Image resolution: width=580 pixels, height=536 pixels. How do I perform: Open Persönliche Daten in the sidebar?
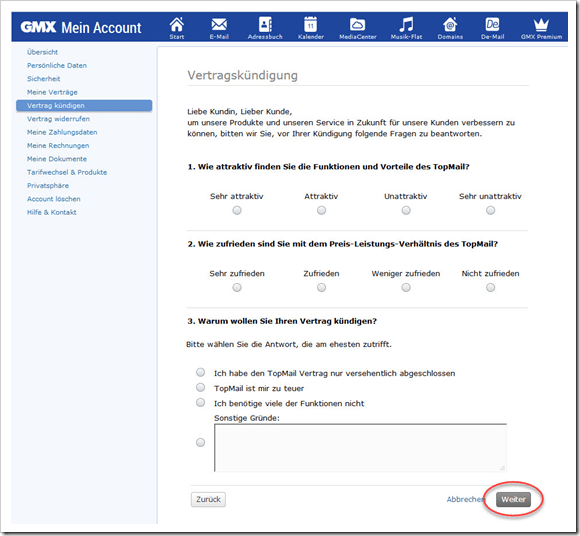(x=57, y=65)
